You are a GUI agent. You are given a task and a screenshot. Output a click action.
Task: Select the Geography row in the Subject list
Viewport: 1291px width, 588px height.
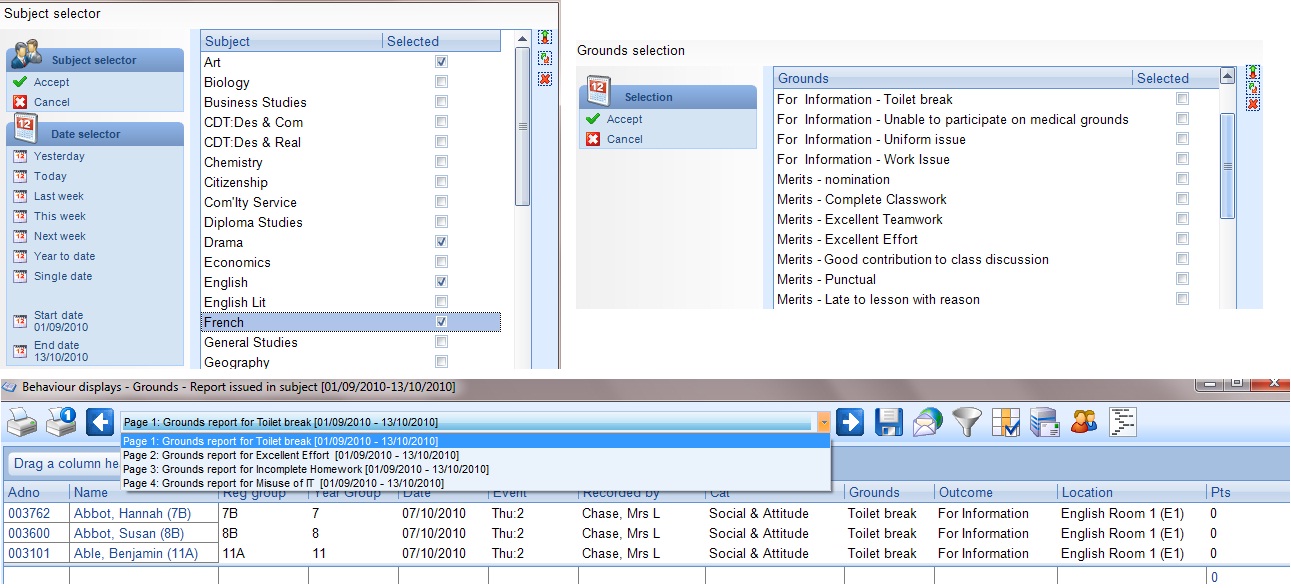point(350,362)
